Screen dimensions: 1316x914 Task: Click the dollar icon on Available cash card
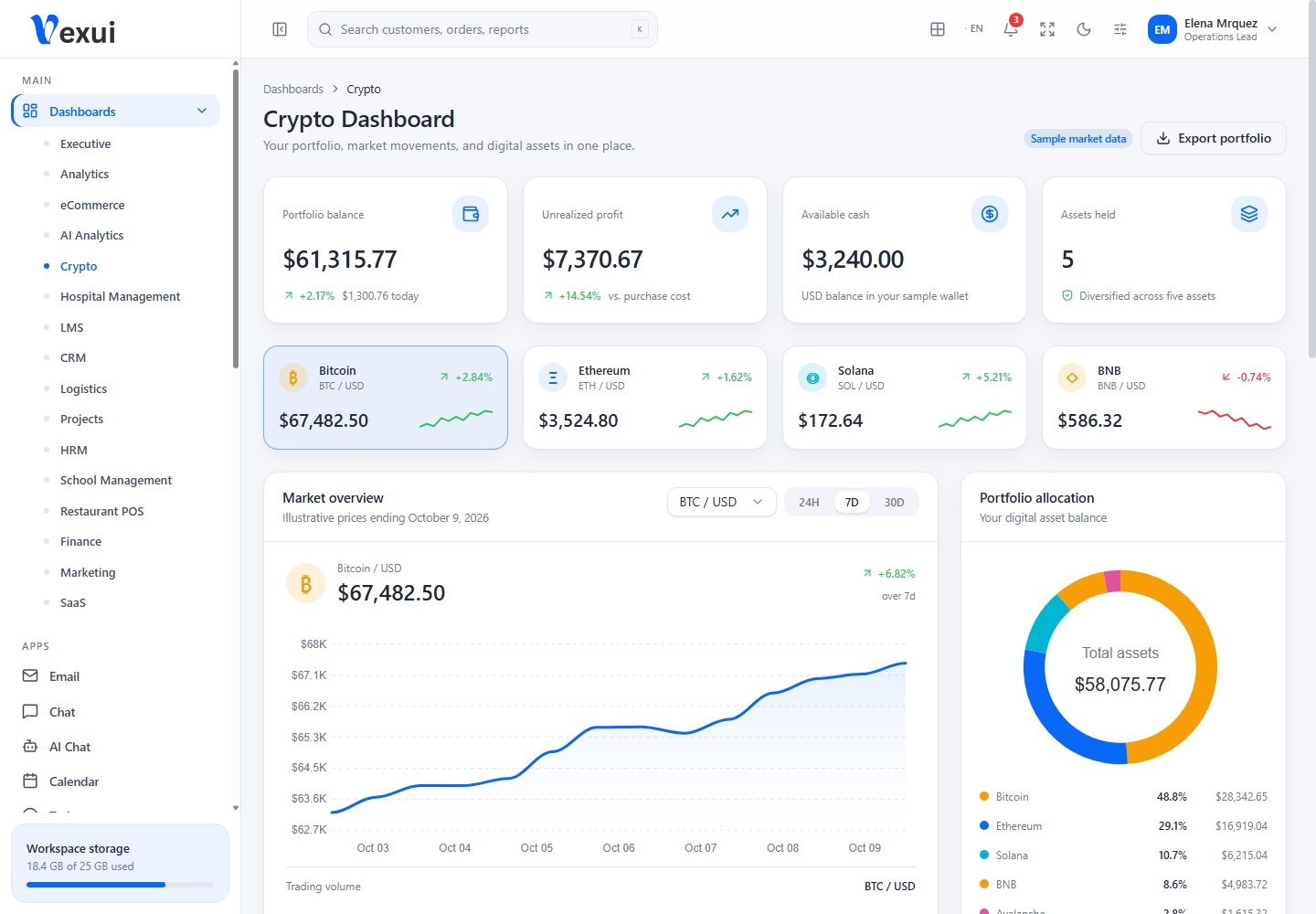[990, 214]
